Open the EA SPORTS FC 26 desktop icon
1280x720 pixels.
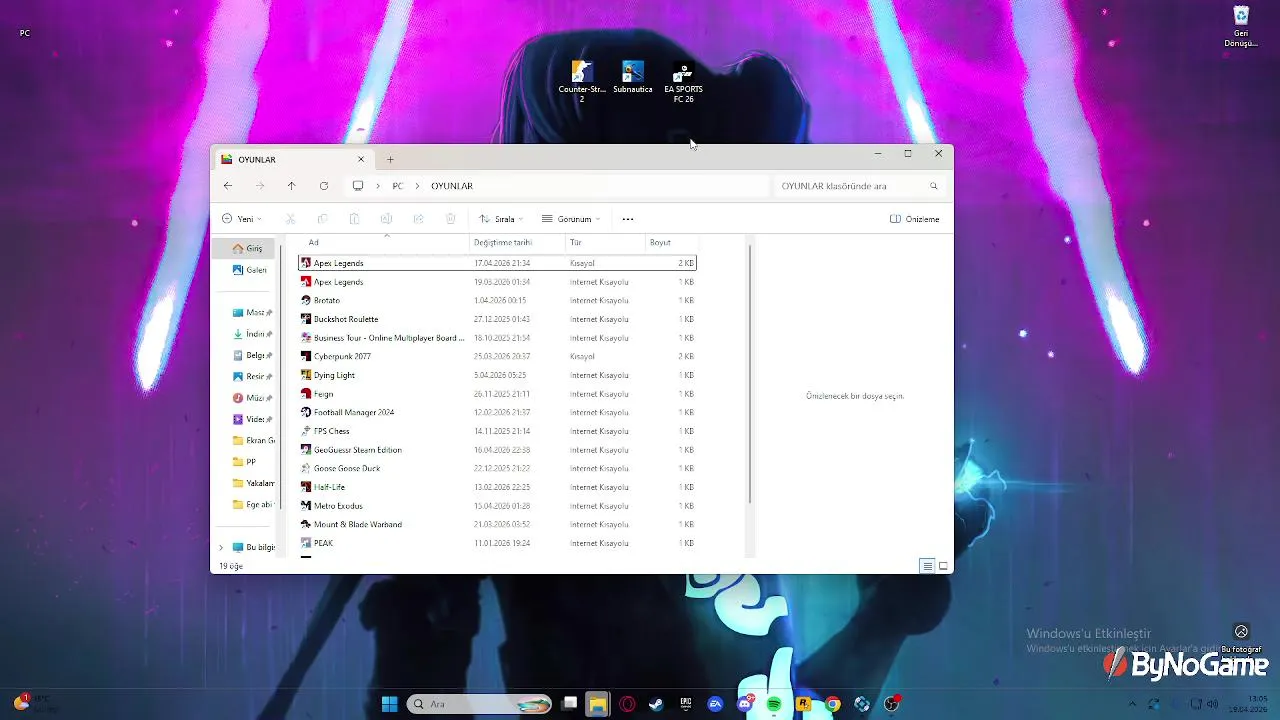(x=683, y=83)
